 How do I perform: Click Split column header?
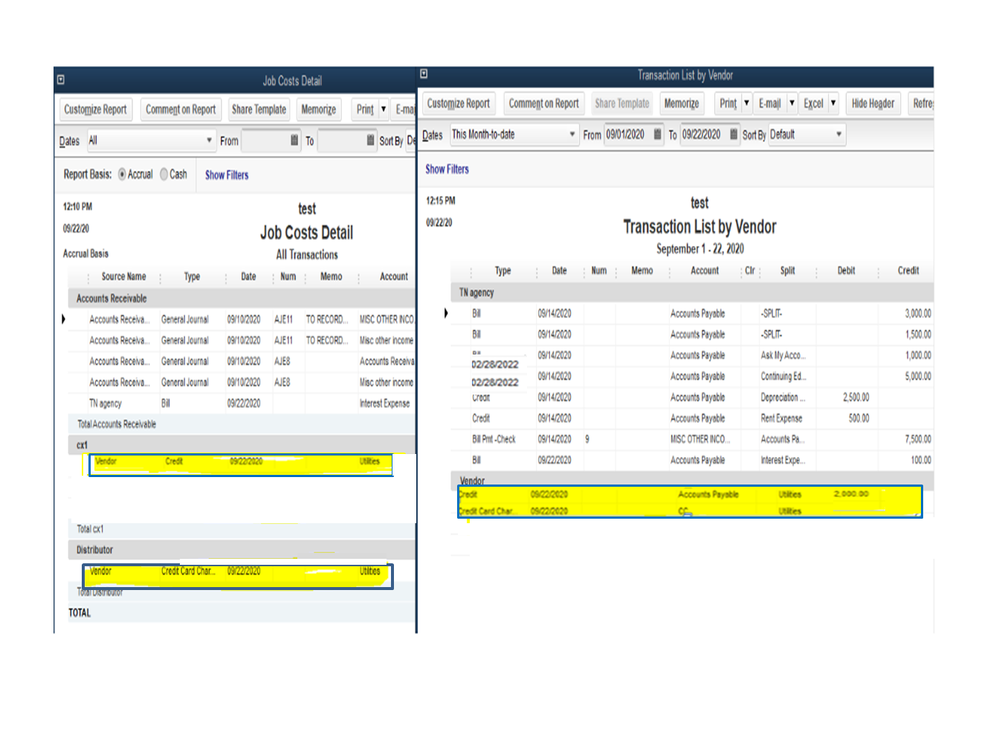pos(788,271)
